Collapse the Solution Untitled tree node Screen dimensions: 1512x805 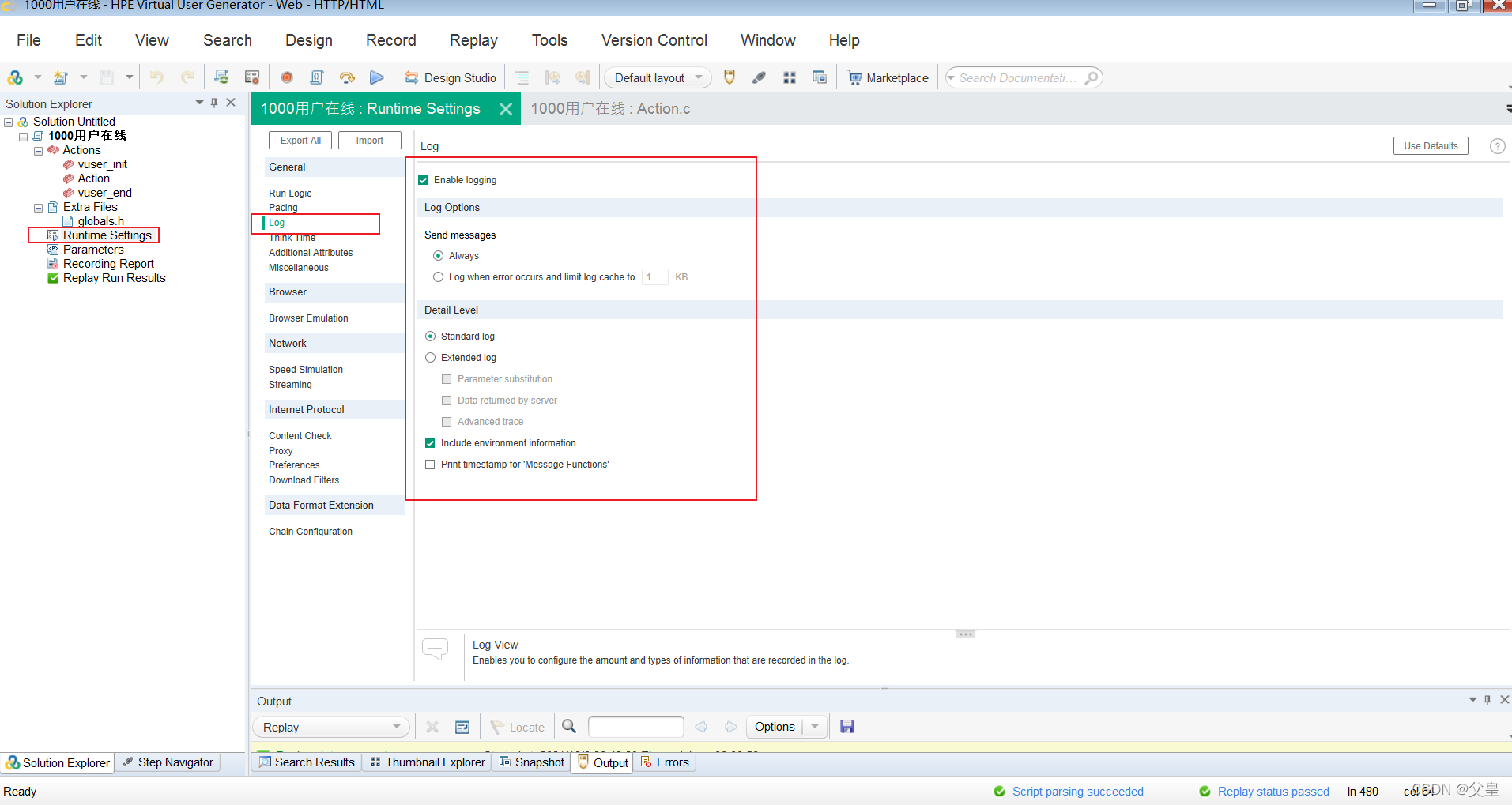(9, 122)
